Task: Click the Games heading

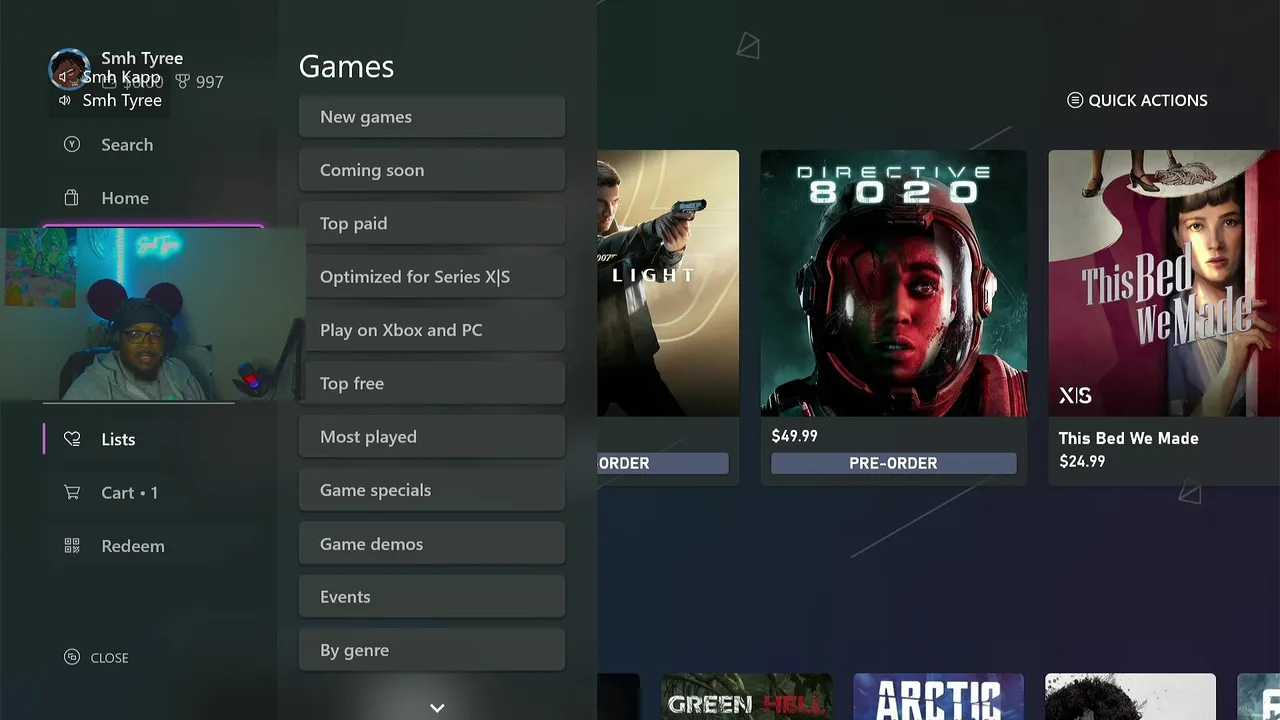Action: point(346,66)
